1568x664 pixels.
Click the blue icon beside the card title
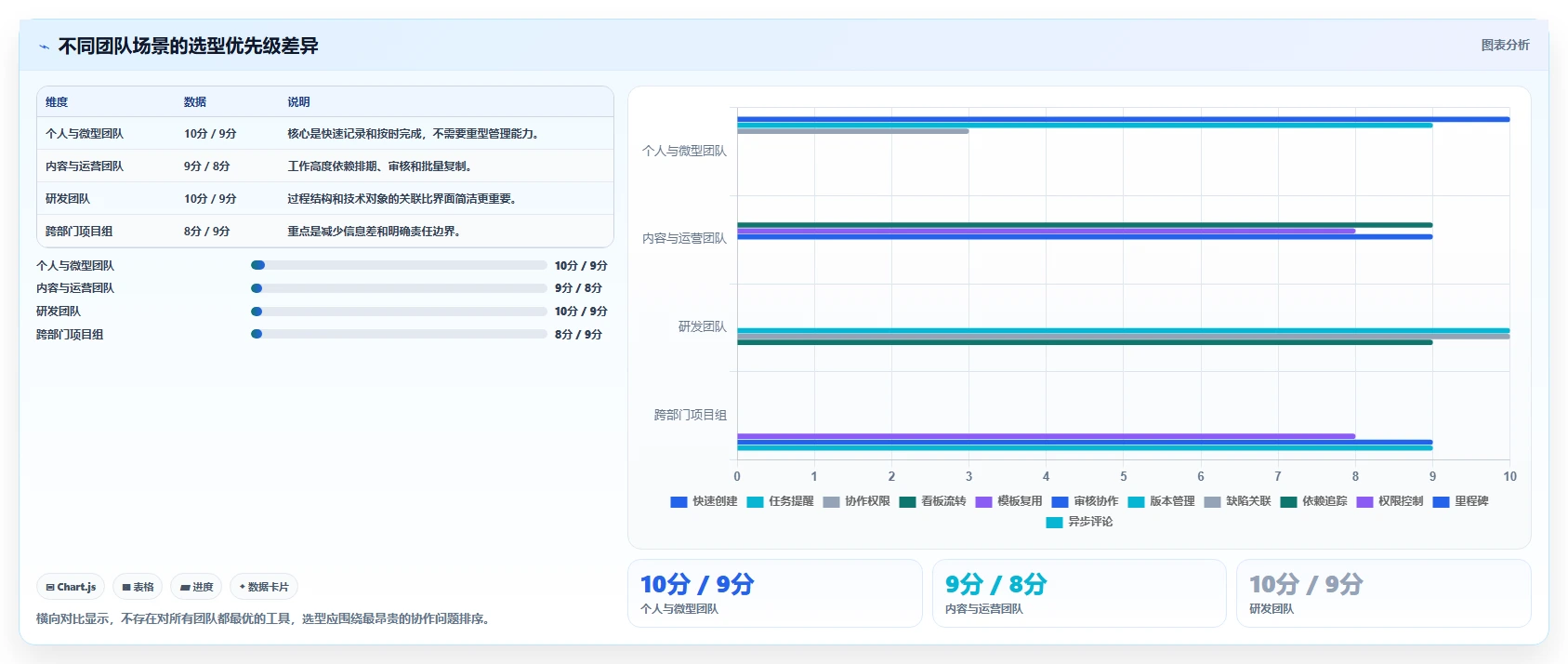[44, 46]
